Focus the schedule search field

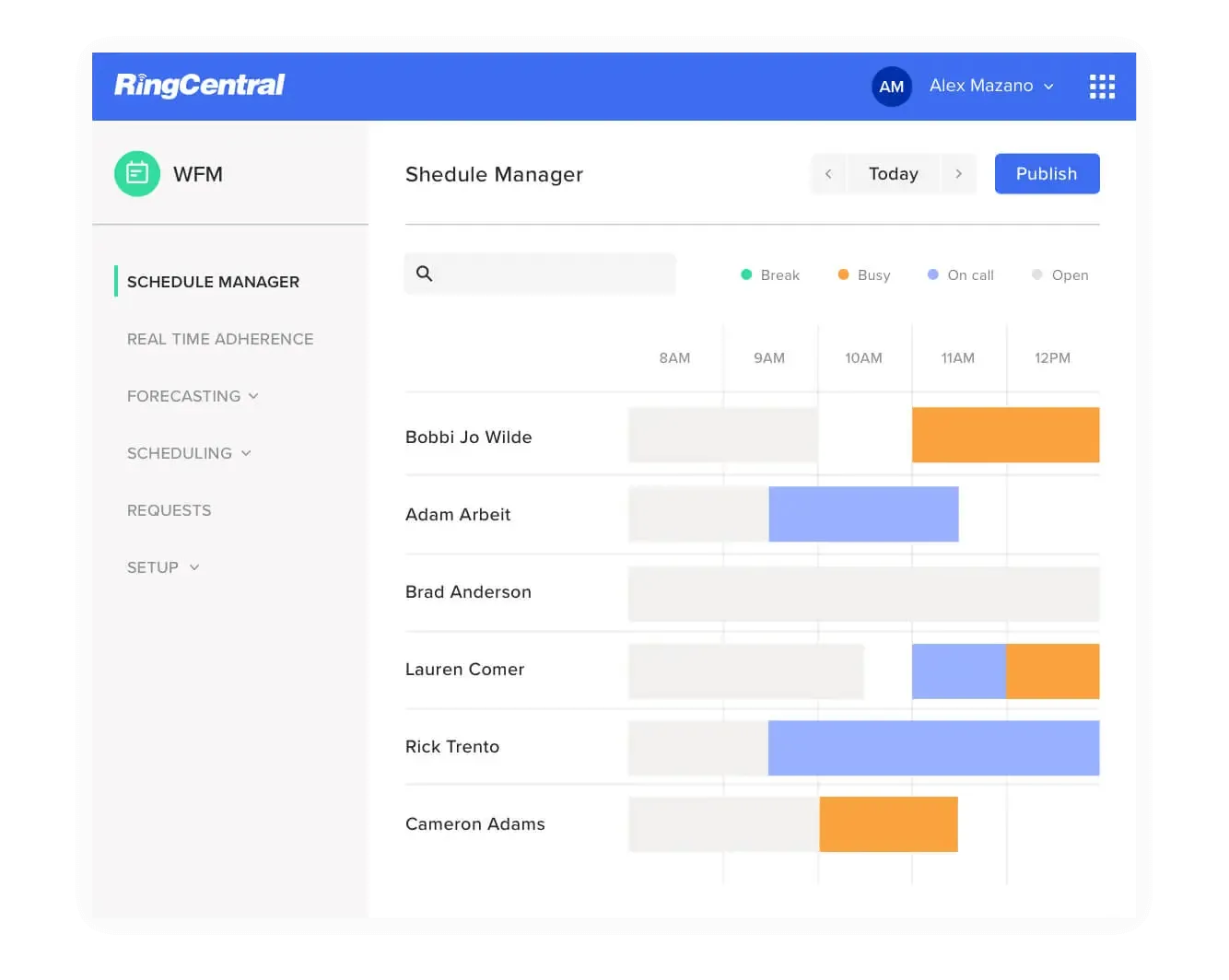coord(553,274)
